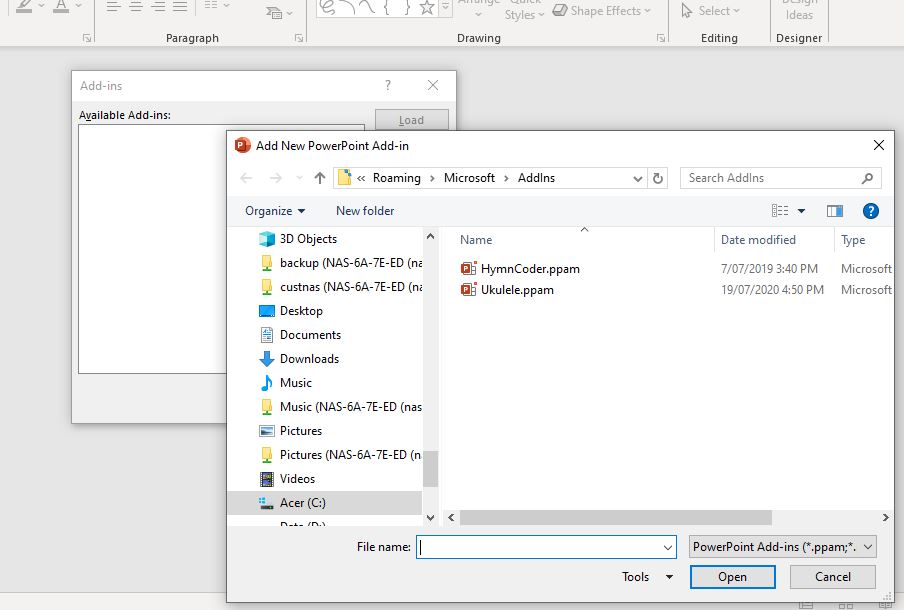Click the horizontal scrollbar thumb in file list

[616, 518]
